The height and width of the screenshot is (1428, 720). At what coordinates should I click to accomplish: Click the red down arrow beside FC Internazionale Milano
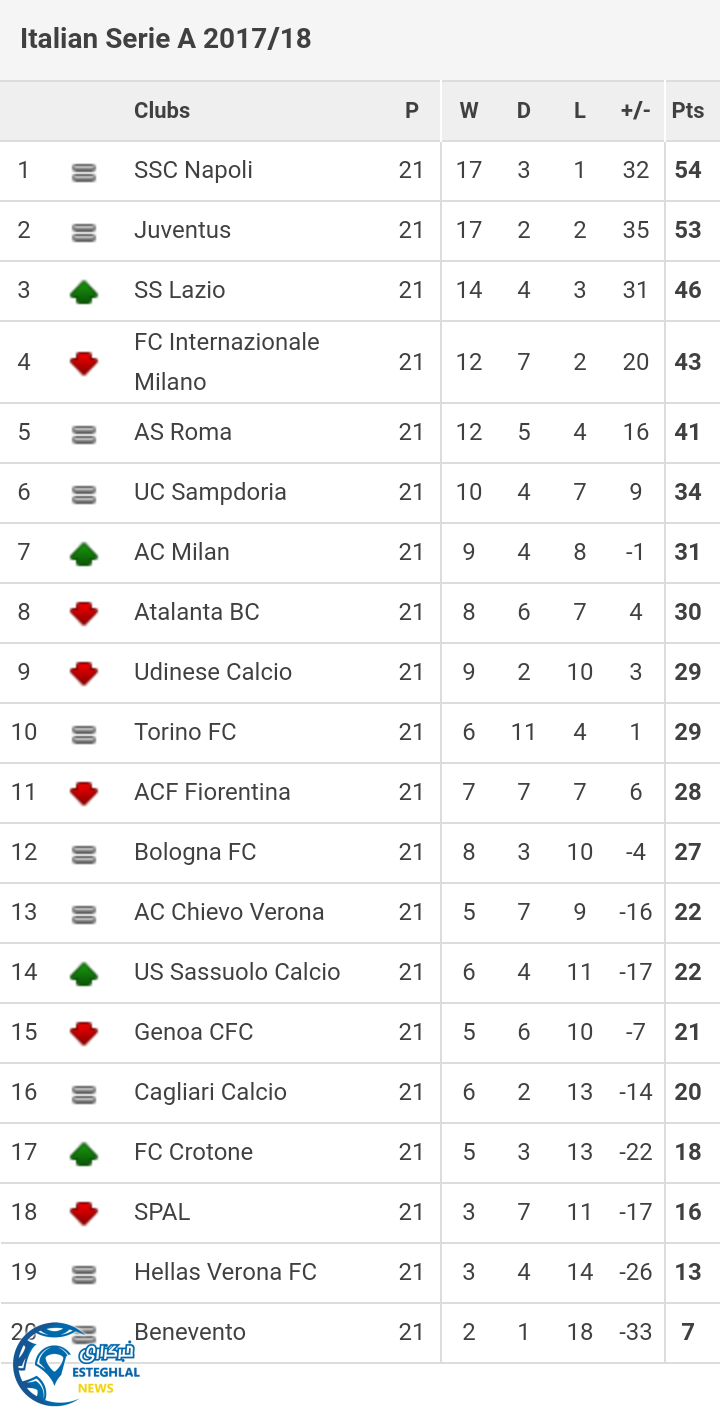click(x=84, y=363)
